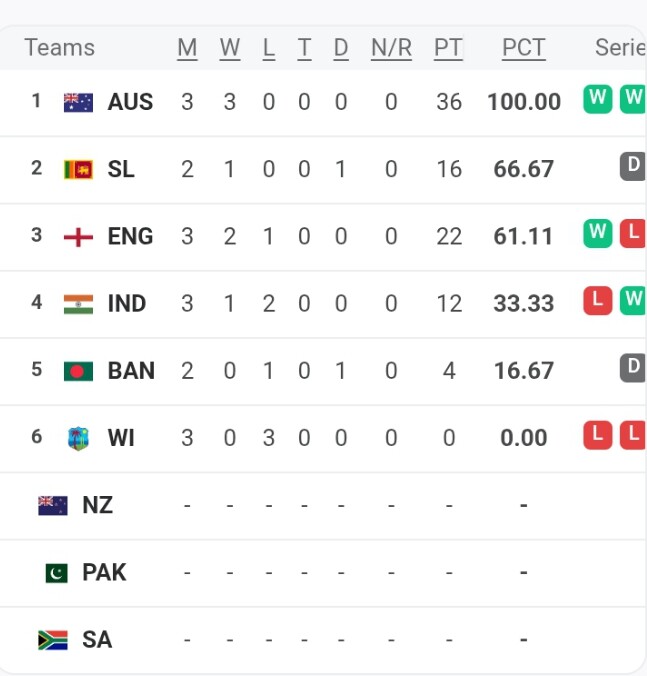Click the gray D badge in SL row
Screen dimensions: 647x676
click(633, 166)
